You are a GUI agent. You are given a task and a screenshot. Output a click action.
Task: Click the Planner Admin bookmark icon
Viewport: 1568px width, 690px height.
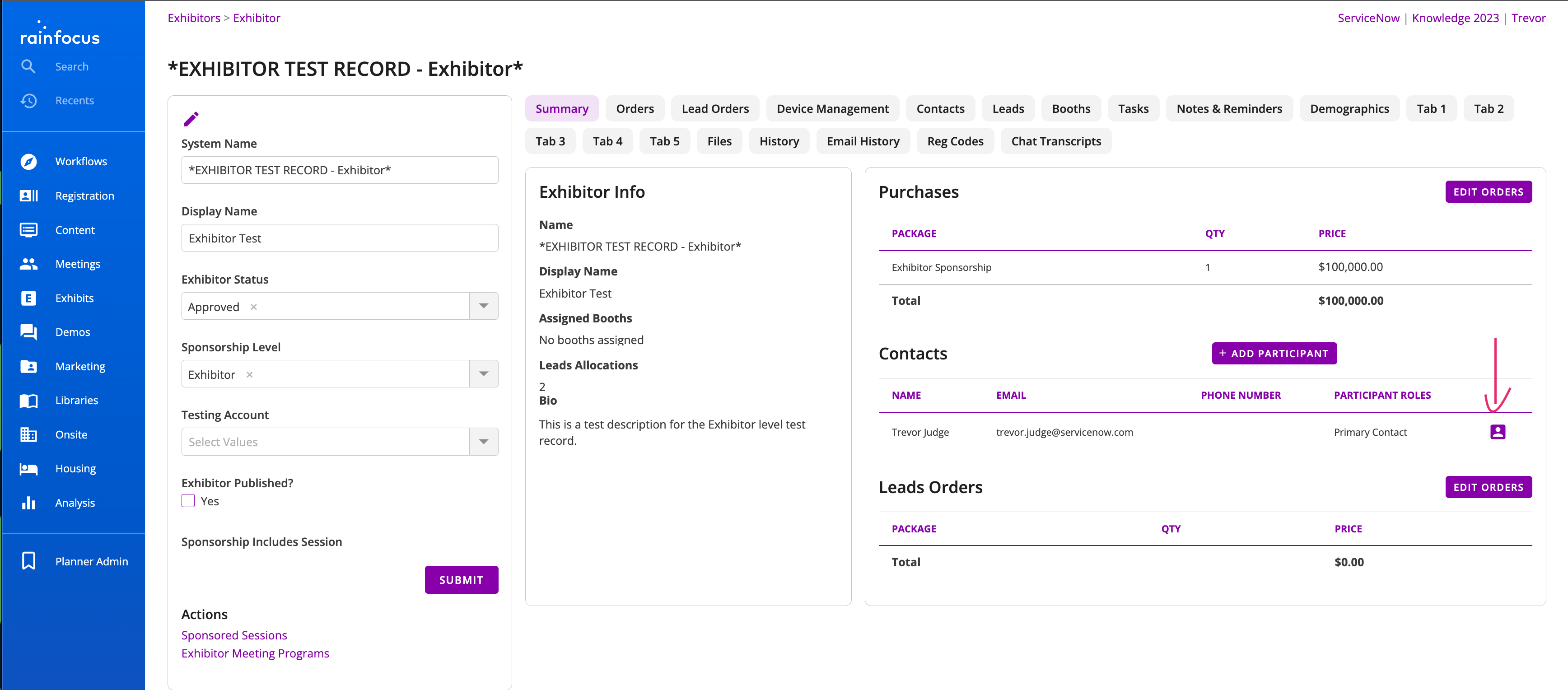28,561
